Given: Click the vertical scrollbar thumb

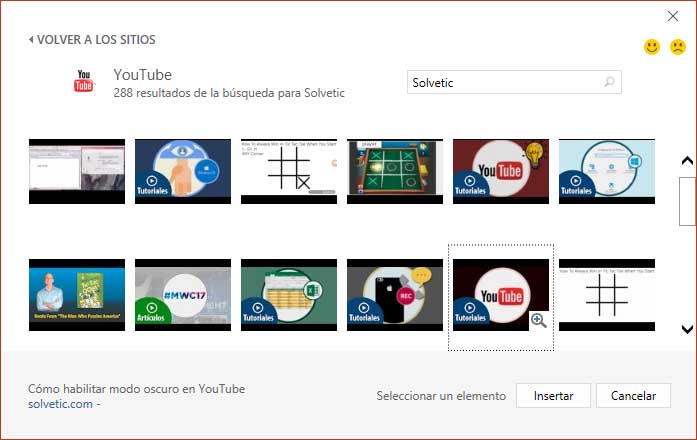Looking at the screenshot, I should (x=687, y=201).
